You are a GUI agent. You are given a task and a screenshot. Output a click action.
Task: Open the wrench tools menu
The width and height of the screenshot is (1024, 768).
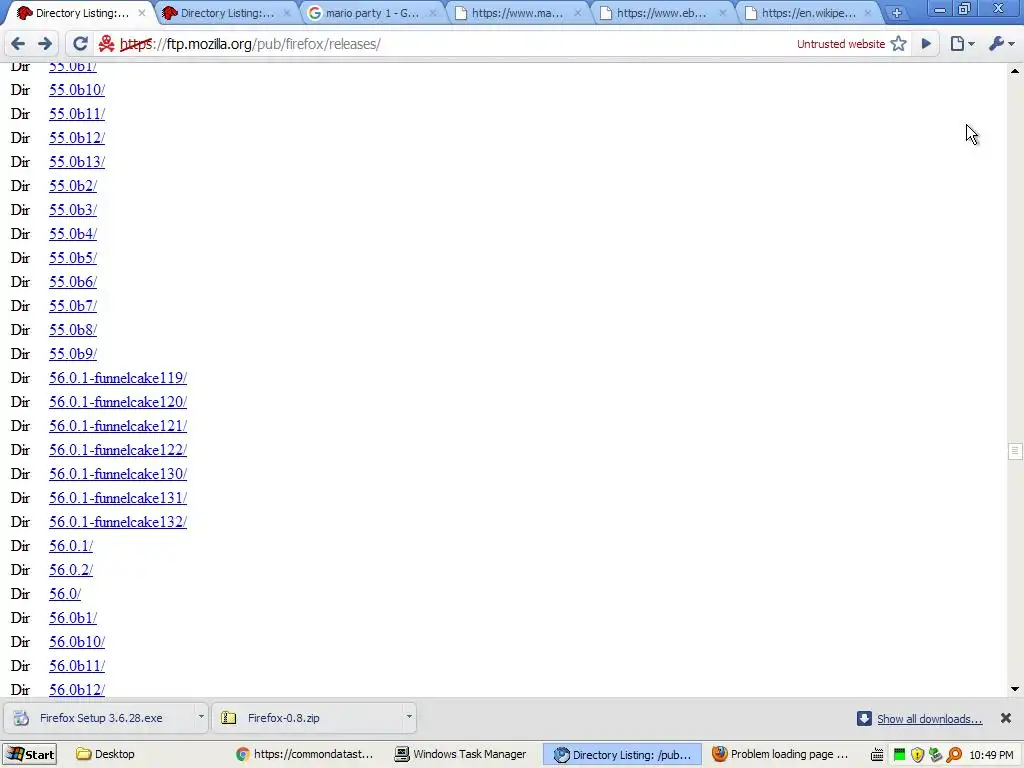coord(1001,44)
